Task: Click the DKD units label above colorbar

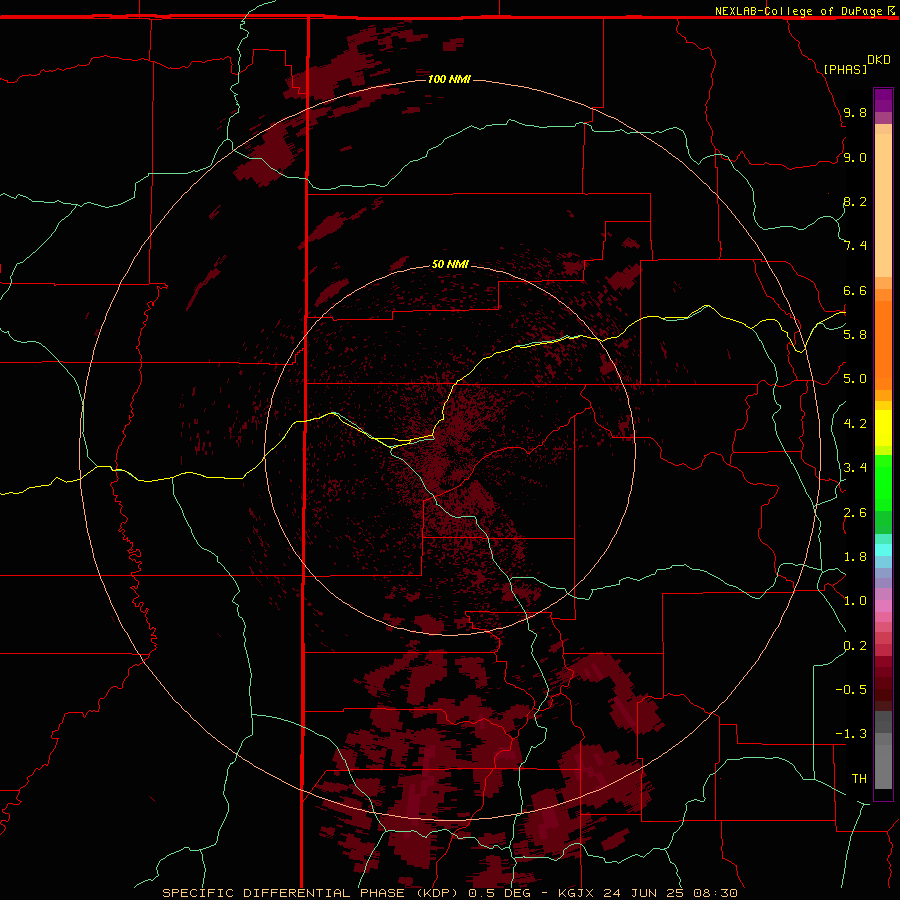Action: click(878, 60)
